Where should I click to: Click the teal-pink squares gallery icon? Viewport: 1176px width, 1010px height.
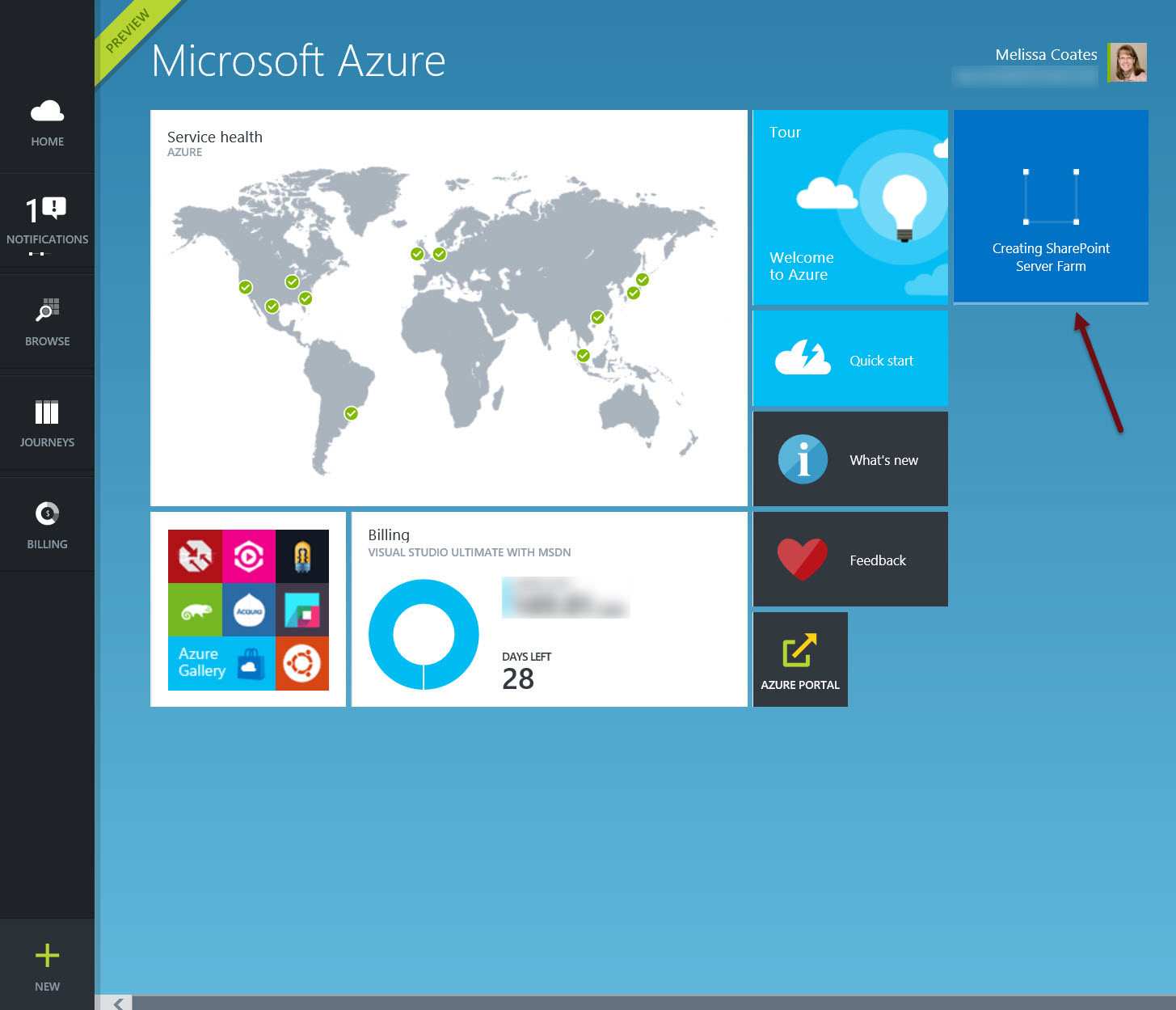coord(302,611)
